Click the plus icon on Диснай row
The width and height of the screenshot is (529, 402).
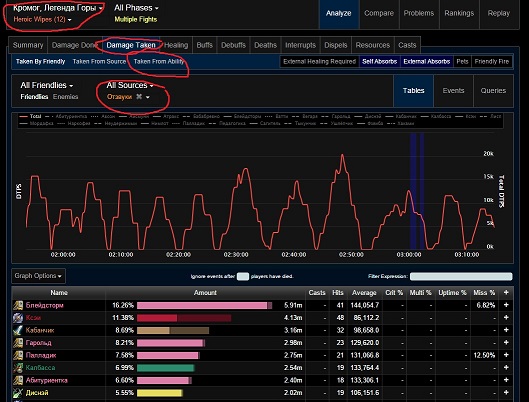point(506,392)
